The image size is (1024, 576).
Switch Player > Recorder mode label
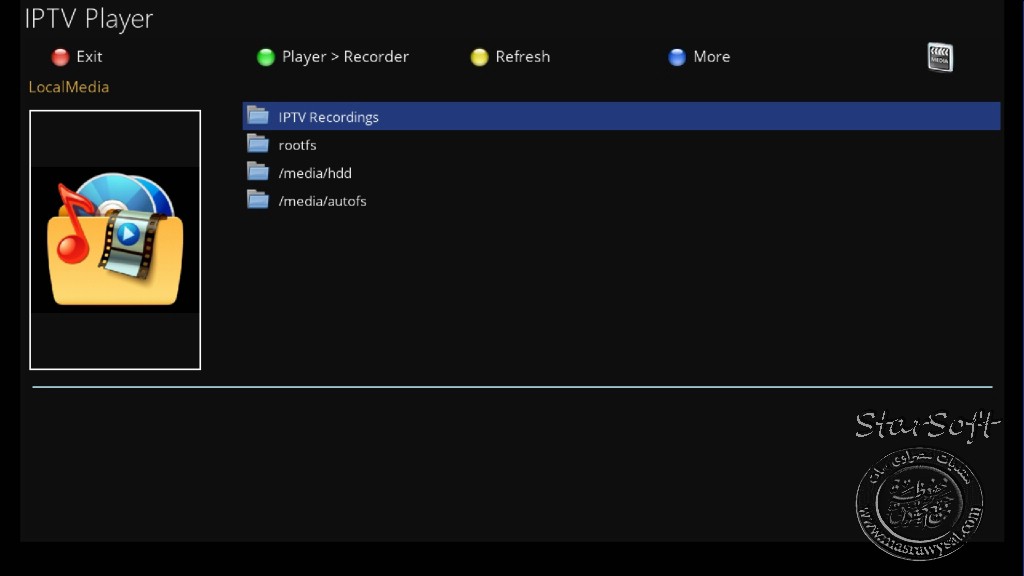pos(345,57)
